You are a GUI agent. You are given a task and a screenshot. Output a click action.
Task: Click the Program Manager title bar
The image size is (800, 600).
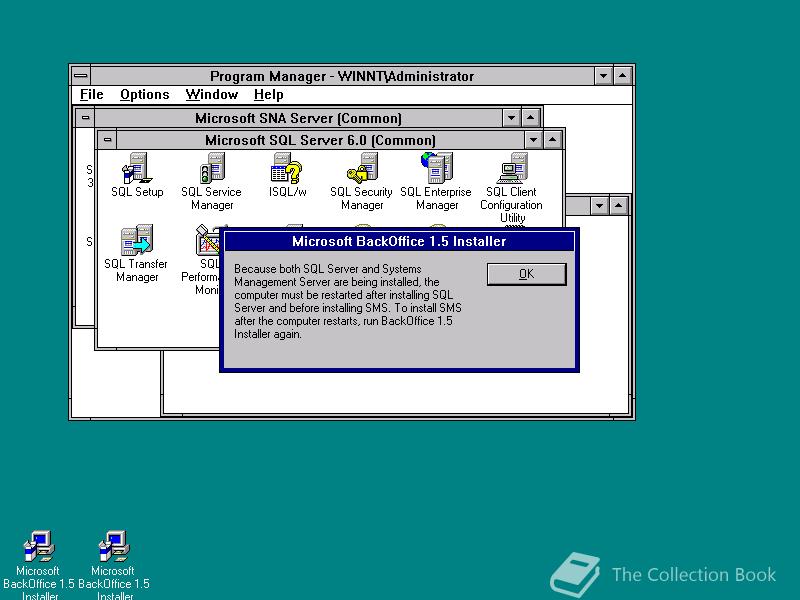point(342,76)
